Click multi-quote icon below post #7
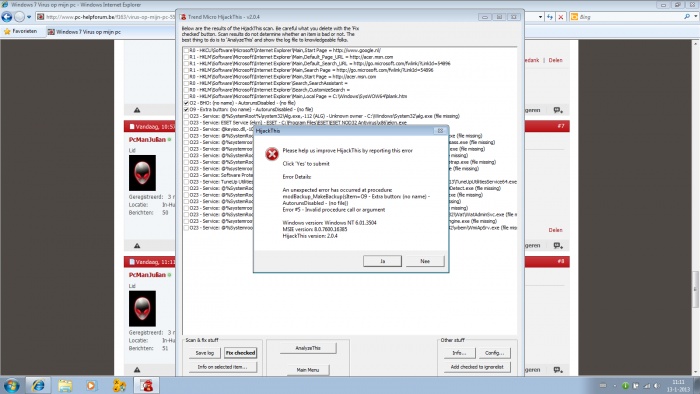The image size is (700, 394). 558,245
